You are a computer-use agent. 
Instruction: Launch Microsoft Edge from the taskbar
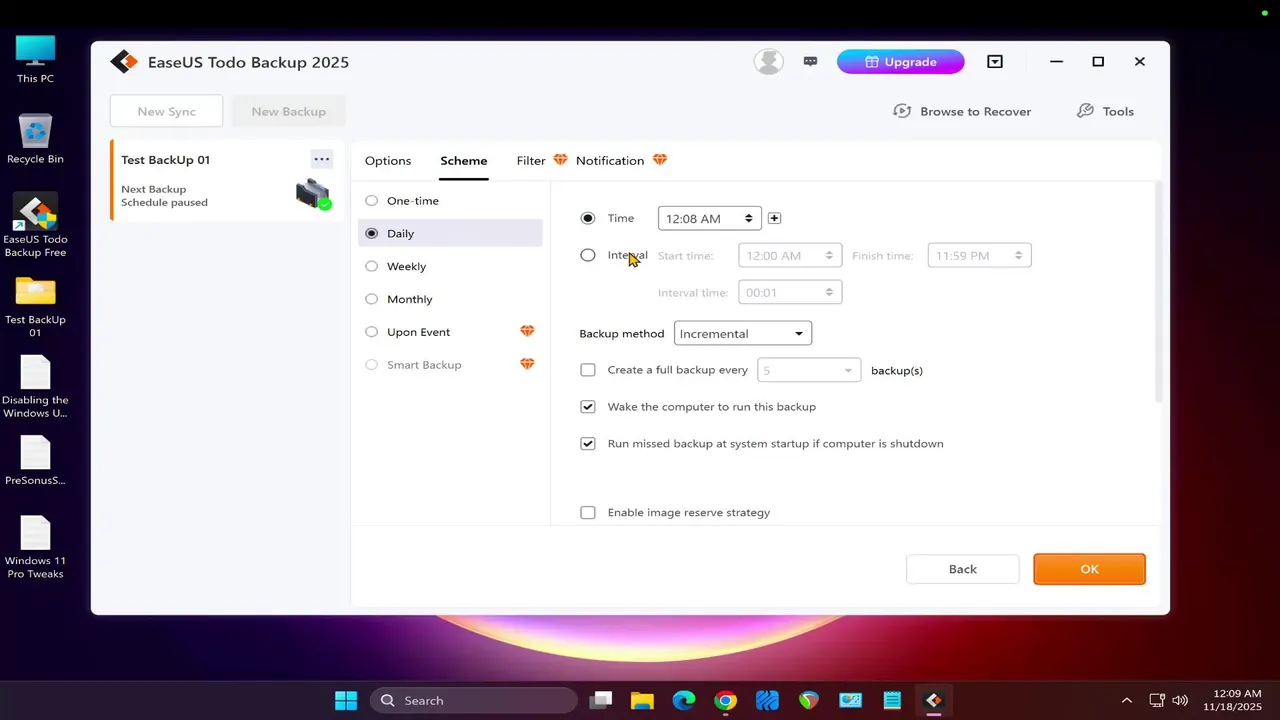(x=684, y=700)
